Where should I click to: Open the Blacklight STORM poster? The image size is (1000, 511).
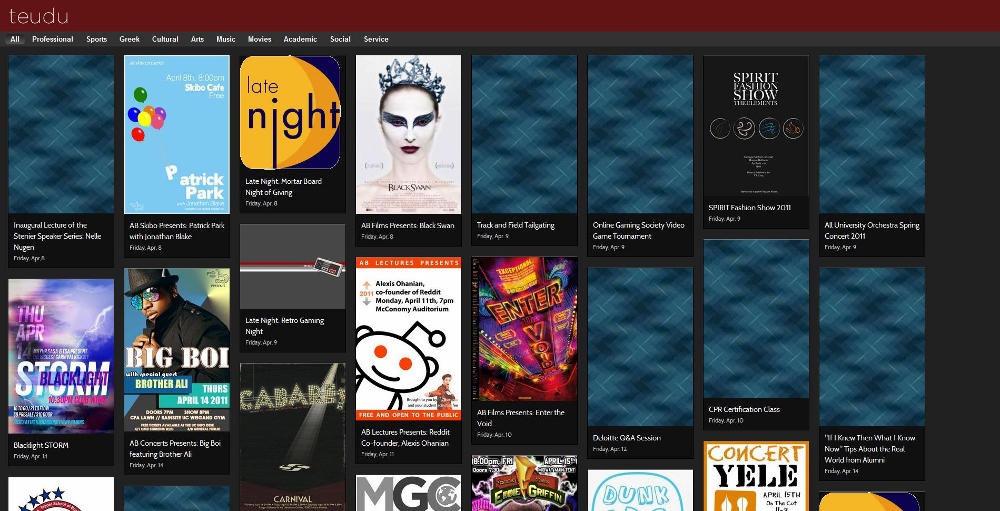tap(61, 356)
